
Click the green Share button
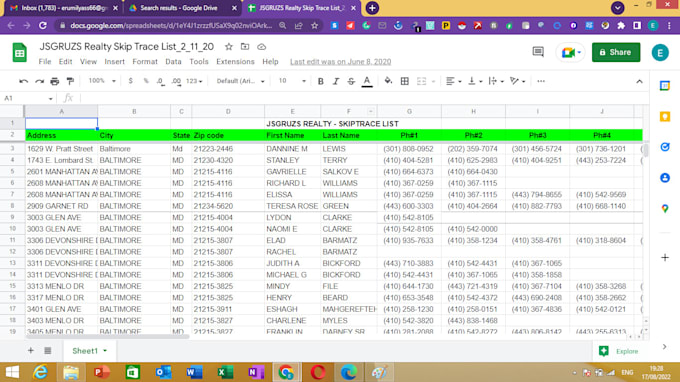click(x=616, y=52)
